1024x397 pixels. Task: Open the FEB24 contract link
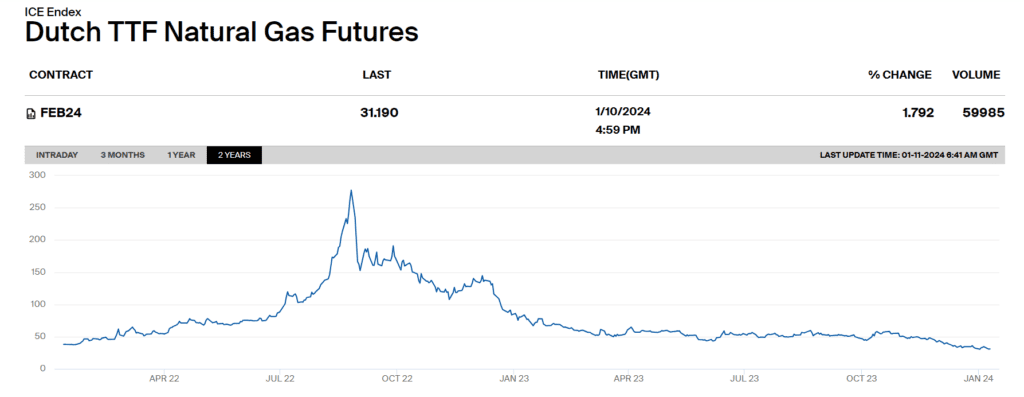point(61,113)
